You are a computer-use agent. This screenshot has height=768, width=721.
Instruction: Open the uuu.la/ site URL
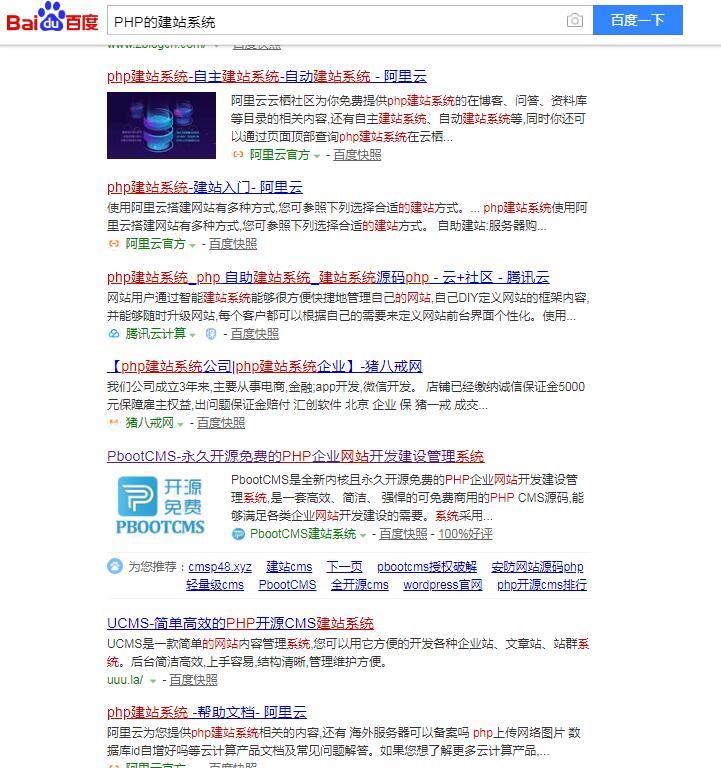pos(125,680)
